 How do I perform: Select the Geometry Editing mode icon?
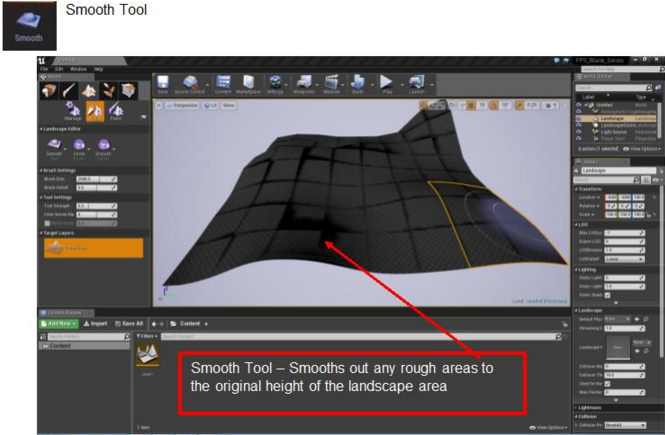click(x=129, y=90)
